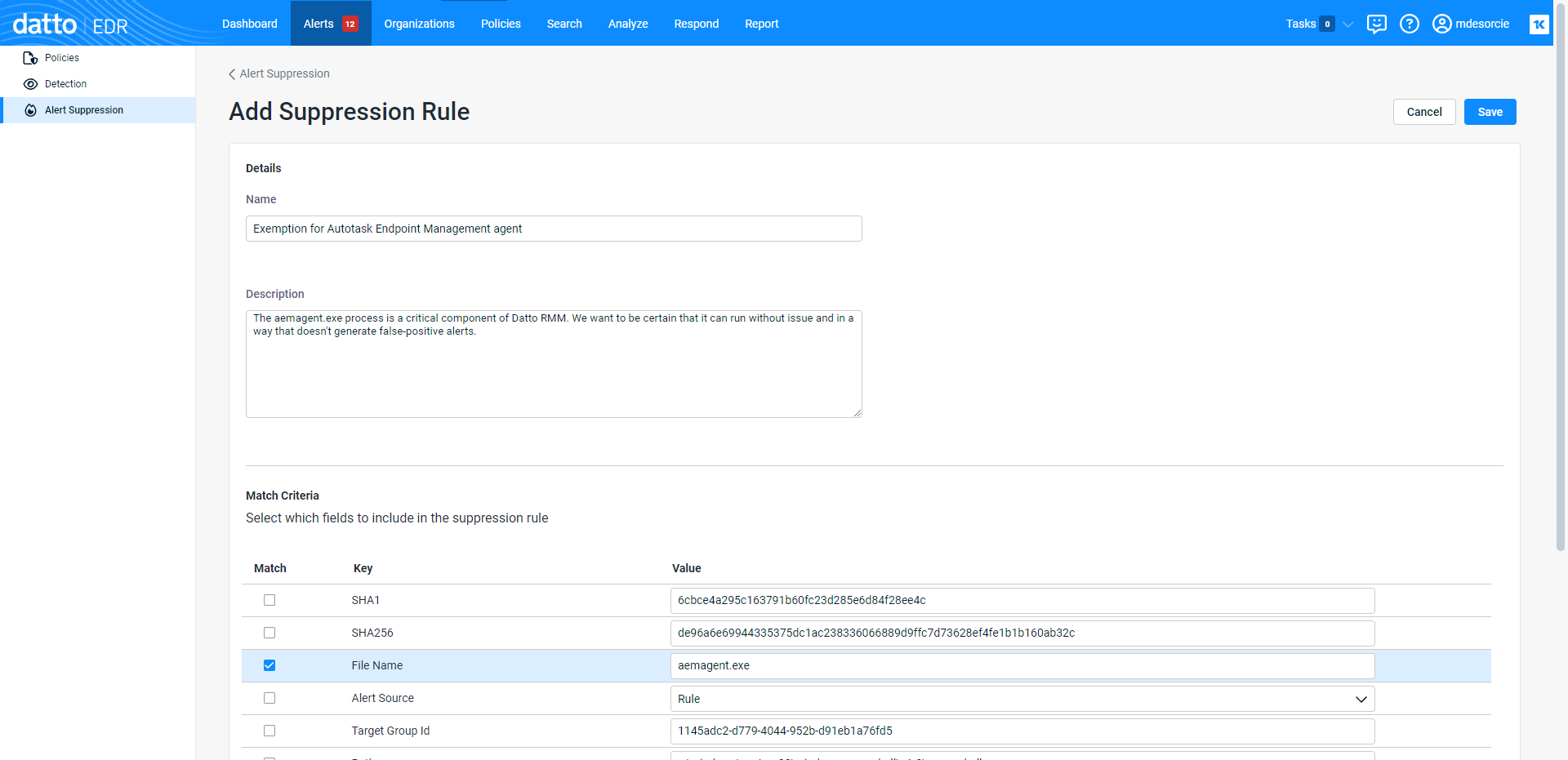Click the Match Criteria heading
Screen dimensions: 1568x760
click(283, 496)
